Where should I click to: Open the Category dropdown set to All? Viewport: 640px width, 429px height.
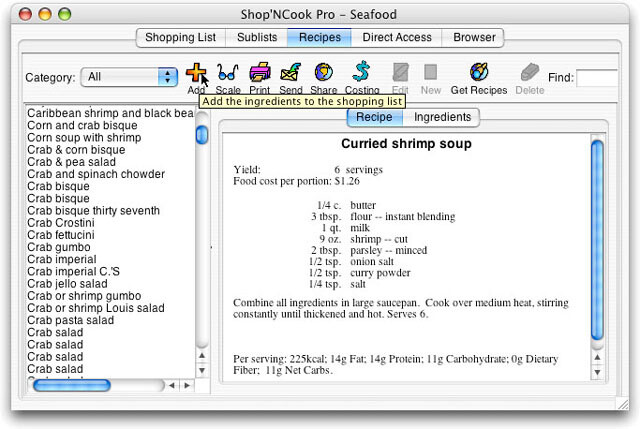(129, 77)
